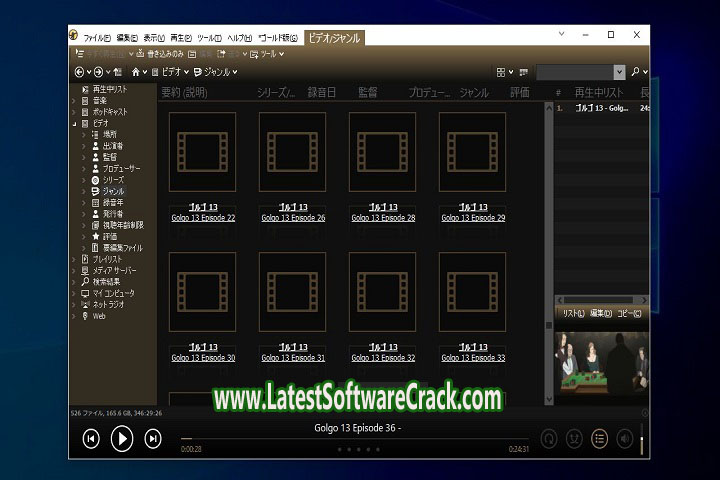Click the ジャンル node icon
This screenshot has height=480, width=720.
tap(95, 192)
